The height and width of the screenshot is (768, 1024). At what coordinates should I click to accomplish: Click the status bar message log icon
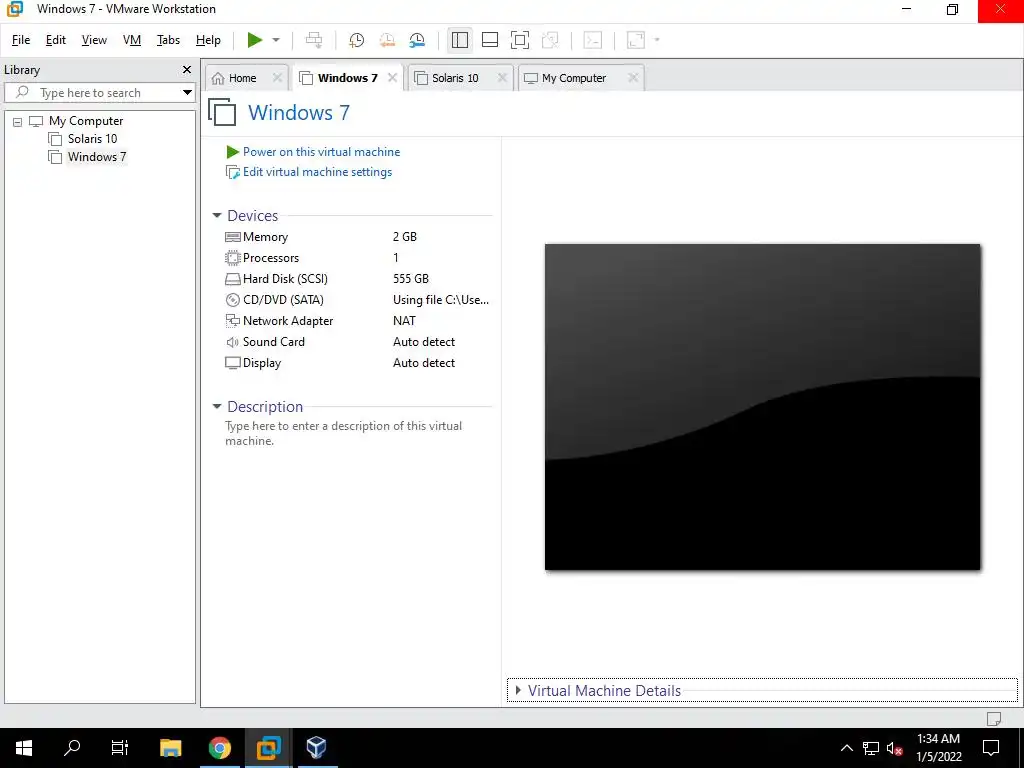993,718
